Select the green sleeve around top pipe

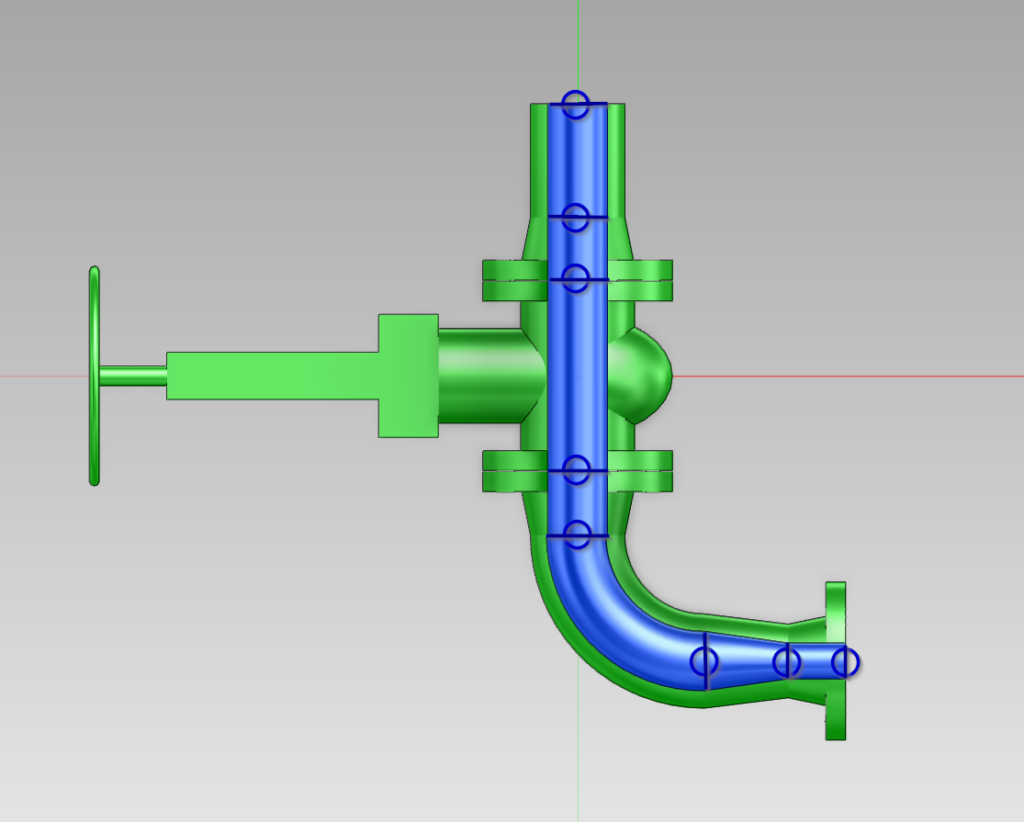point(617,160)
